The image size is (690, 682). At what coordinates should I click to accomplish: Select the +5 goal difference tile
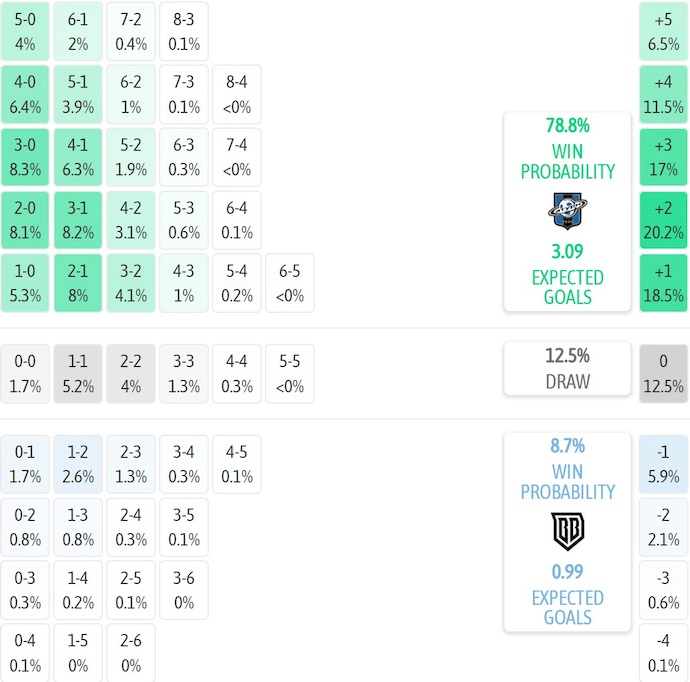pyautogui.click(x=664, y=31)
